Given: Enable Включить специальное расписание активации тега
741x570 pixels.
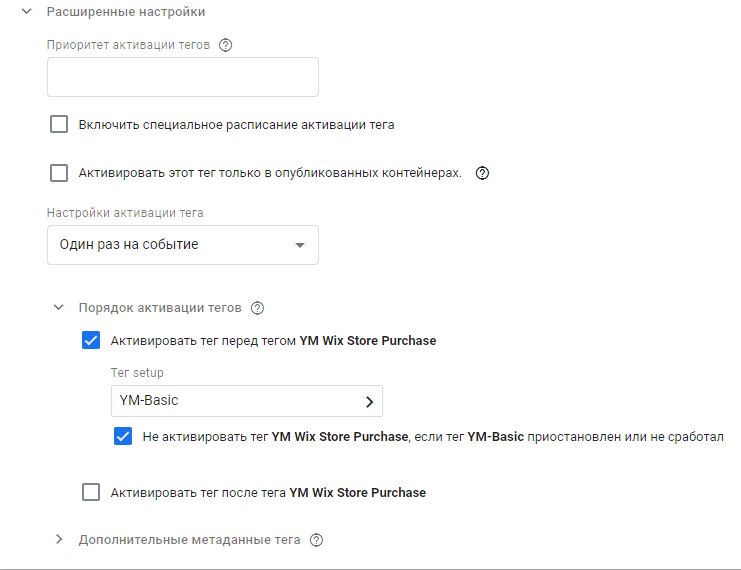Looking at the screenshot, I should pos(59,125).
